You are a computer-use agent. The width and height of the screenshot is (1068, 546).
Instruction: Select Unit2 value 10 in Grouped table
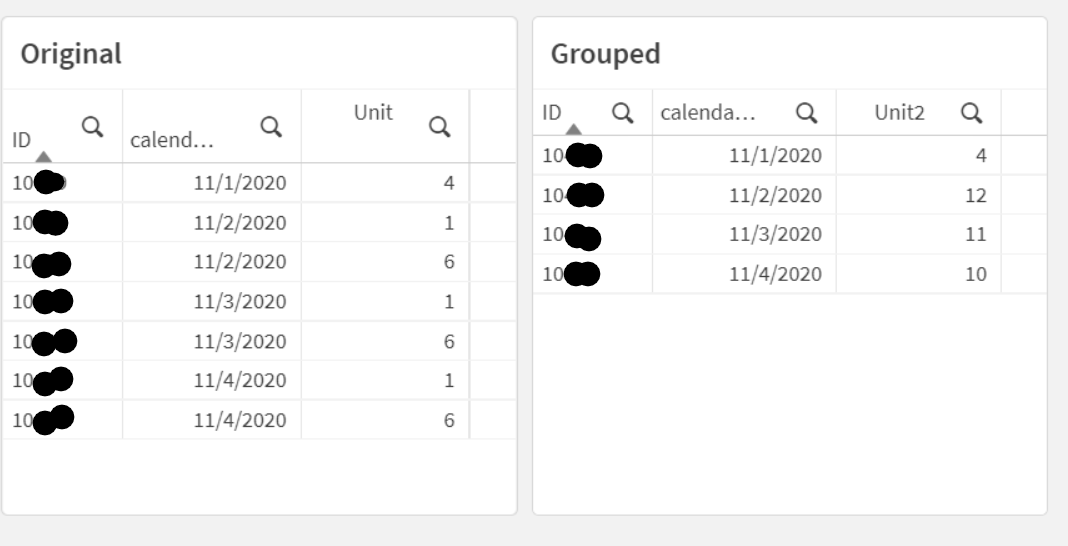pos(976,274)
